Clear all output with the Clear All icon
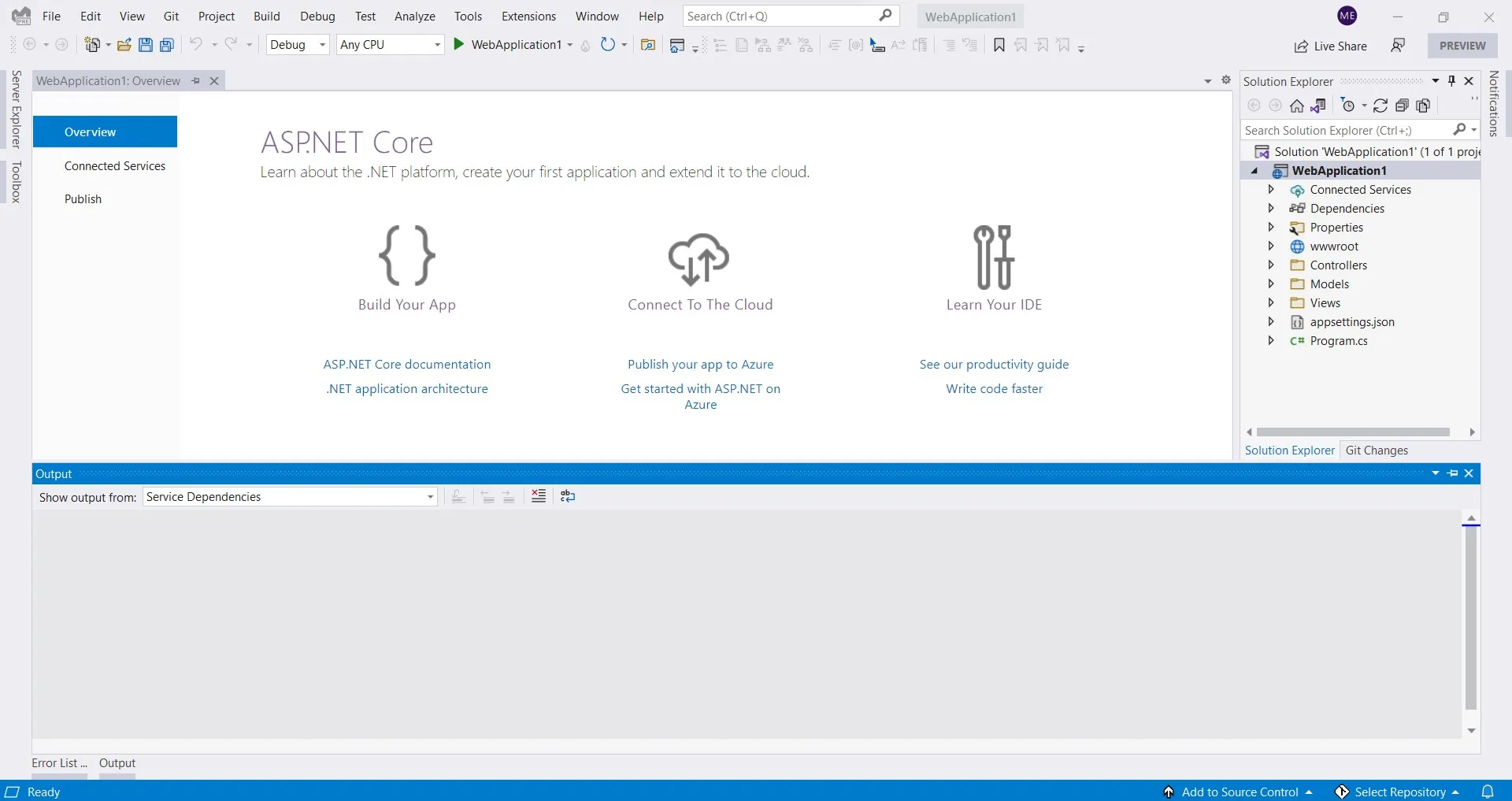Image resolution: width=1512 pixels, height=801 pixels. 539,496
